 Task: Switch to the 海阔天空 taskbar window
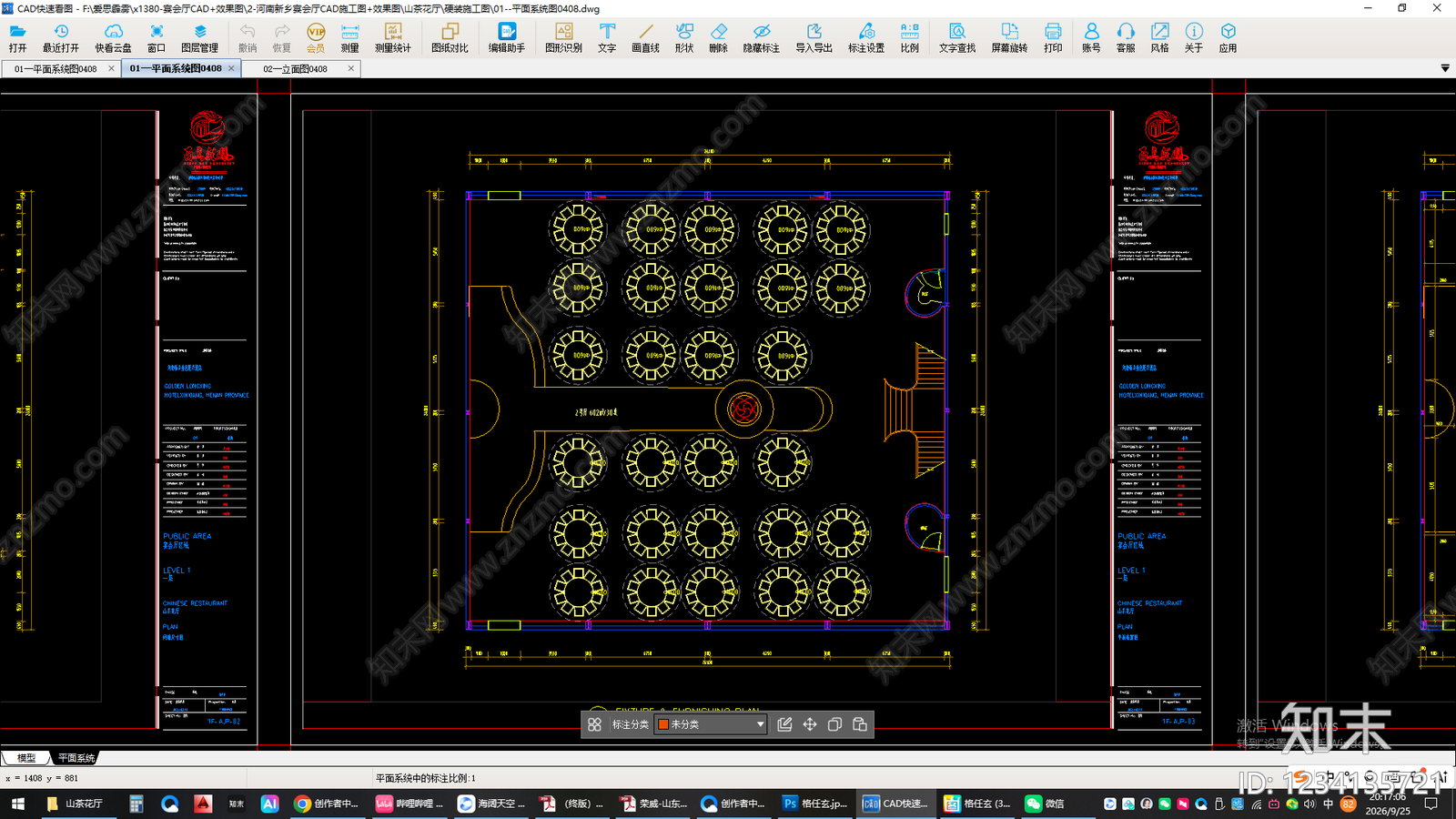click(x=491, y=804)
